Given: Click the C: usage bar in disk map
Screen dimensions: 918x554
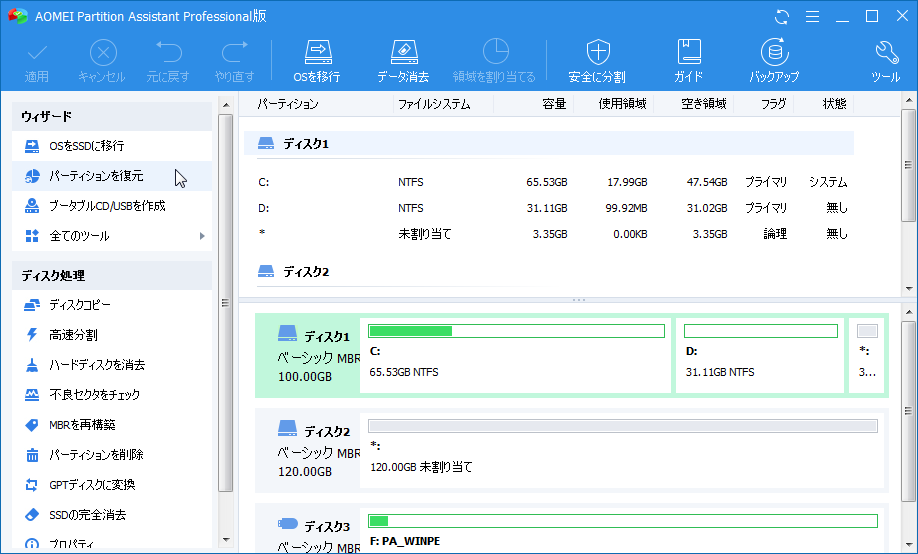Looking at the screenshot, I should tap(516, 331).
